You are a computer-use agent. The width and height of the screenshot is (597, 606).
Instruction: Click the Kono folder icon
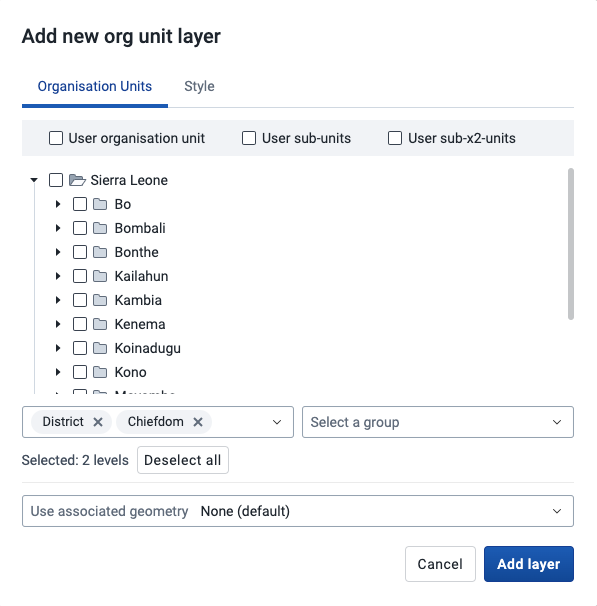click(100, 372)
